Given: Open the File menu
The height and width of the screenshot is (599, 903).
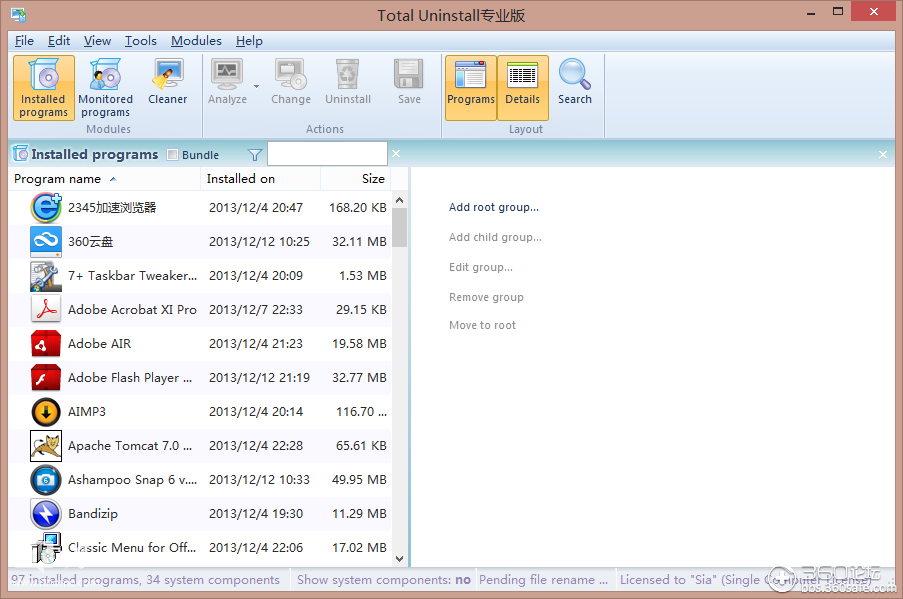Looking at the screenshot, I should 24,41.
